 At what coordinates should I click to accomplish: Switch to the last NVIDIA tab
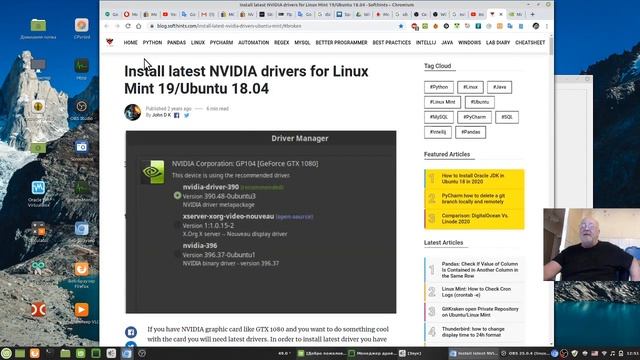[516, 14]
